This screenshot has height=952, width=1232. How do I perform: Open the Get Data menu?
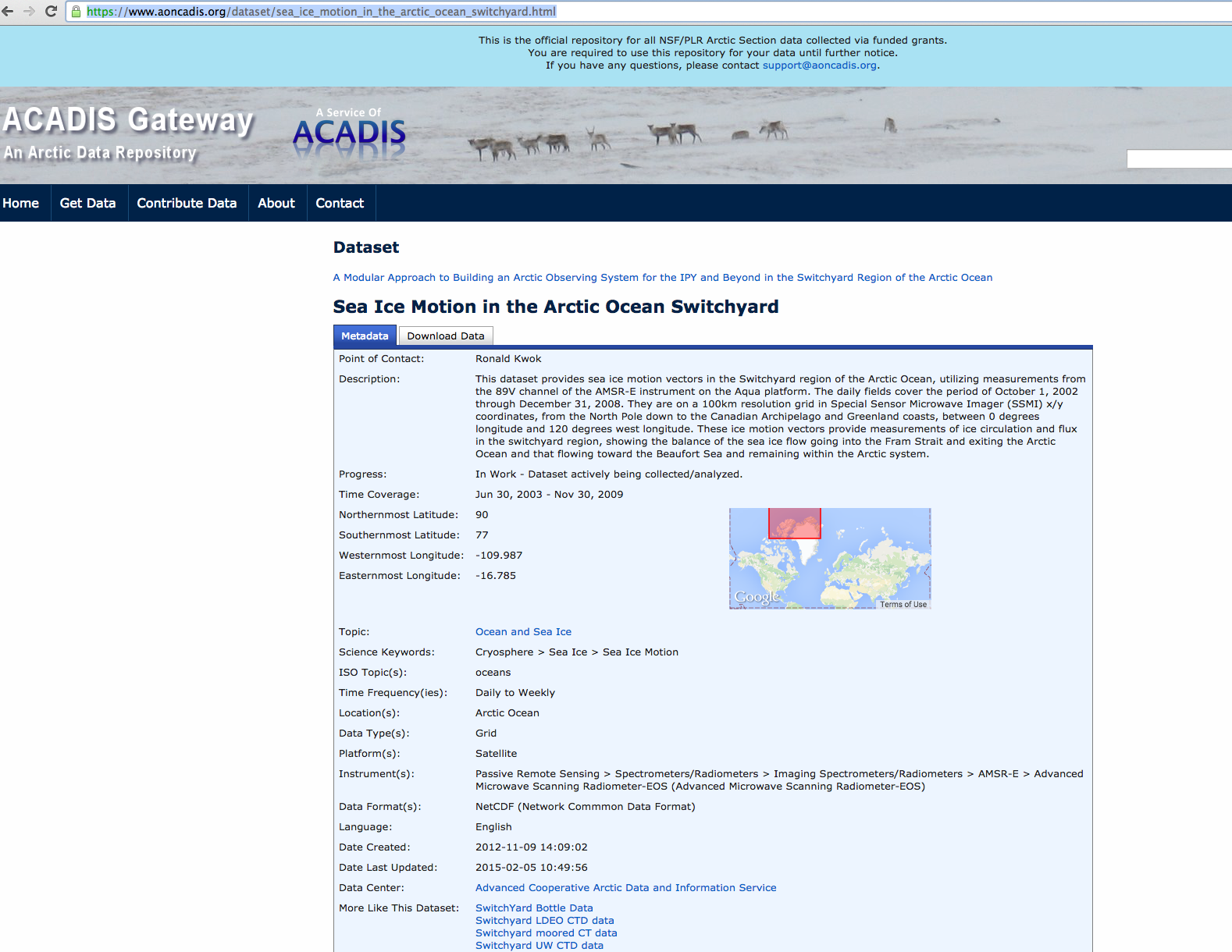click(87, 203)
